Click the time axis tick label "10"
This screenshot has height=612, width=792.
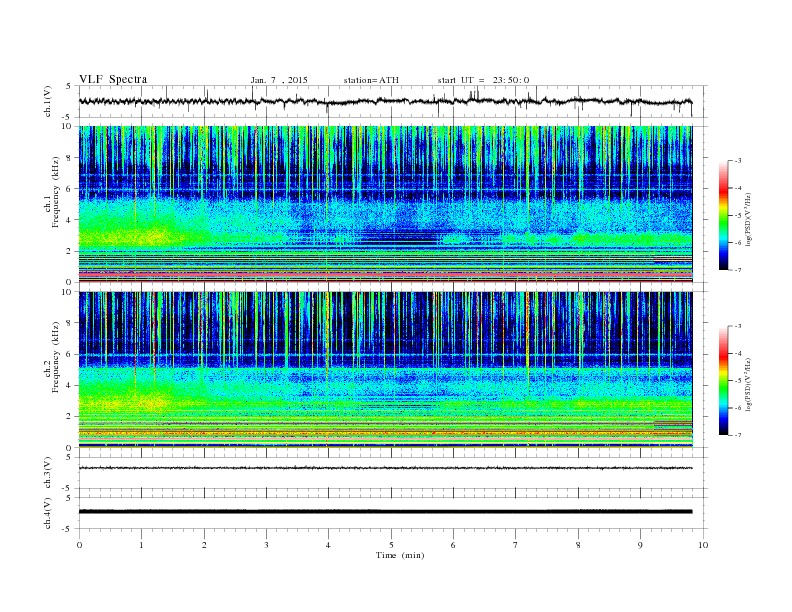click(x=703, y=545)
